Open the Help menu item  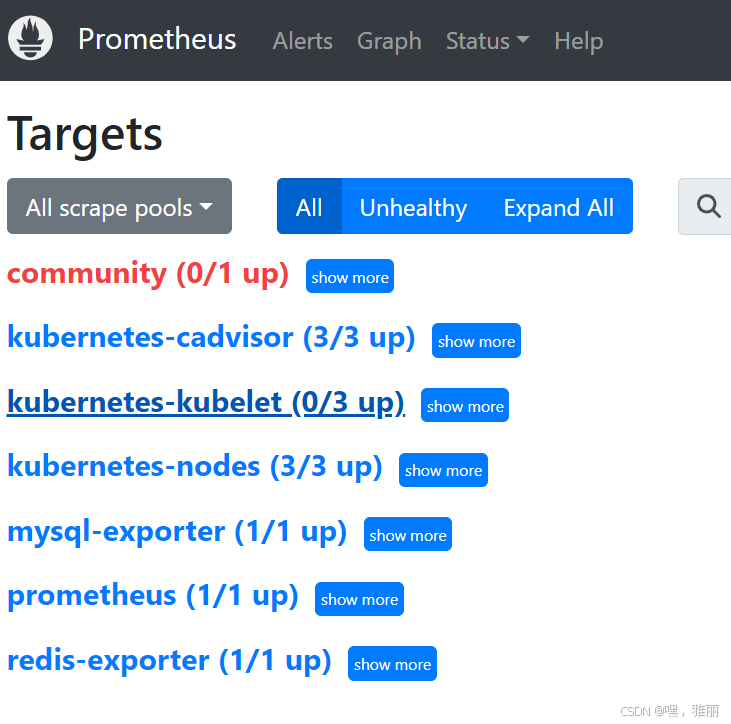pos(579,41)
